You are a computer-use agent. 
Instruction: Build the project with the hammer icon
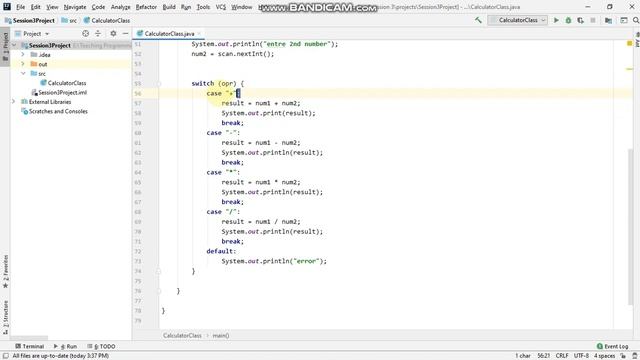coord(478,20)
